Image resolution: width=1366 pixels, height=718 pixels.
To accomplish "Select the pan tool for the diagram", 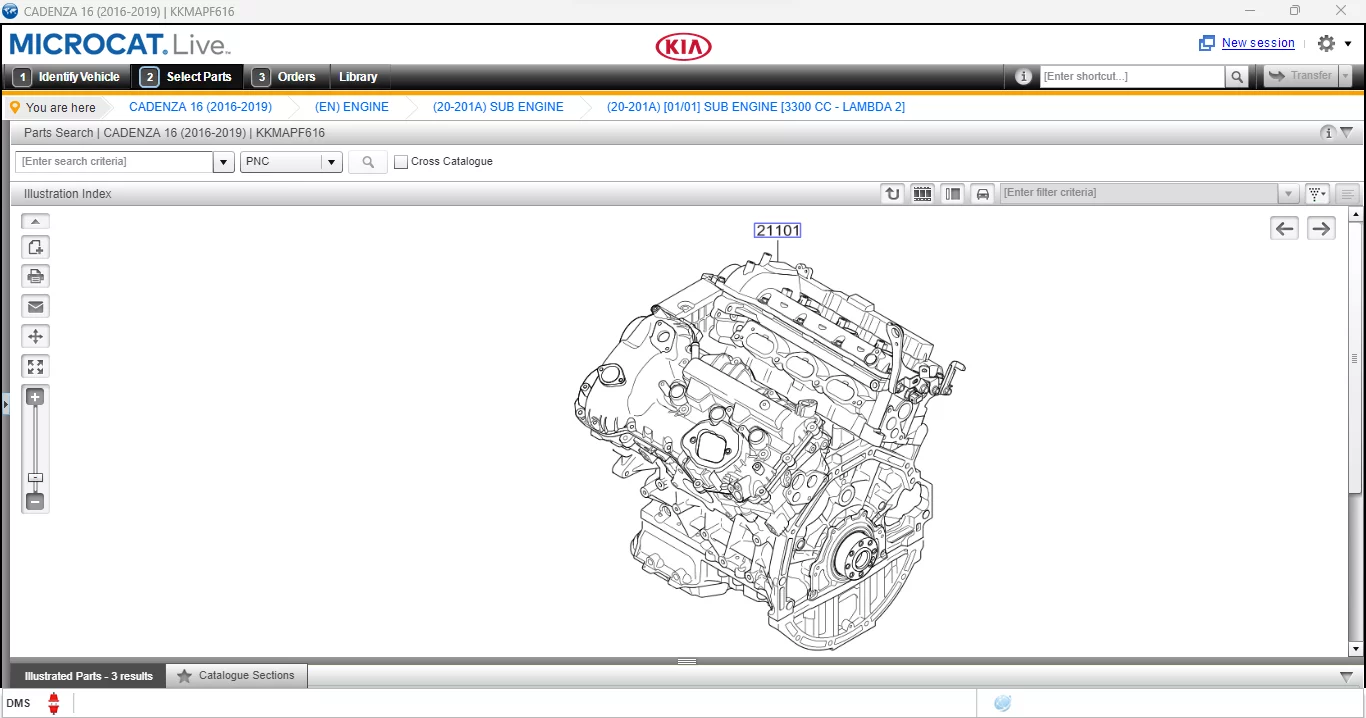I will pyautogui.click(x=35, y=336).
